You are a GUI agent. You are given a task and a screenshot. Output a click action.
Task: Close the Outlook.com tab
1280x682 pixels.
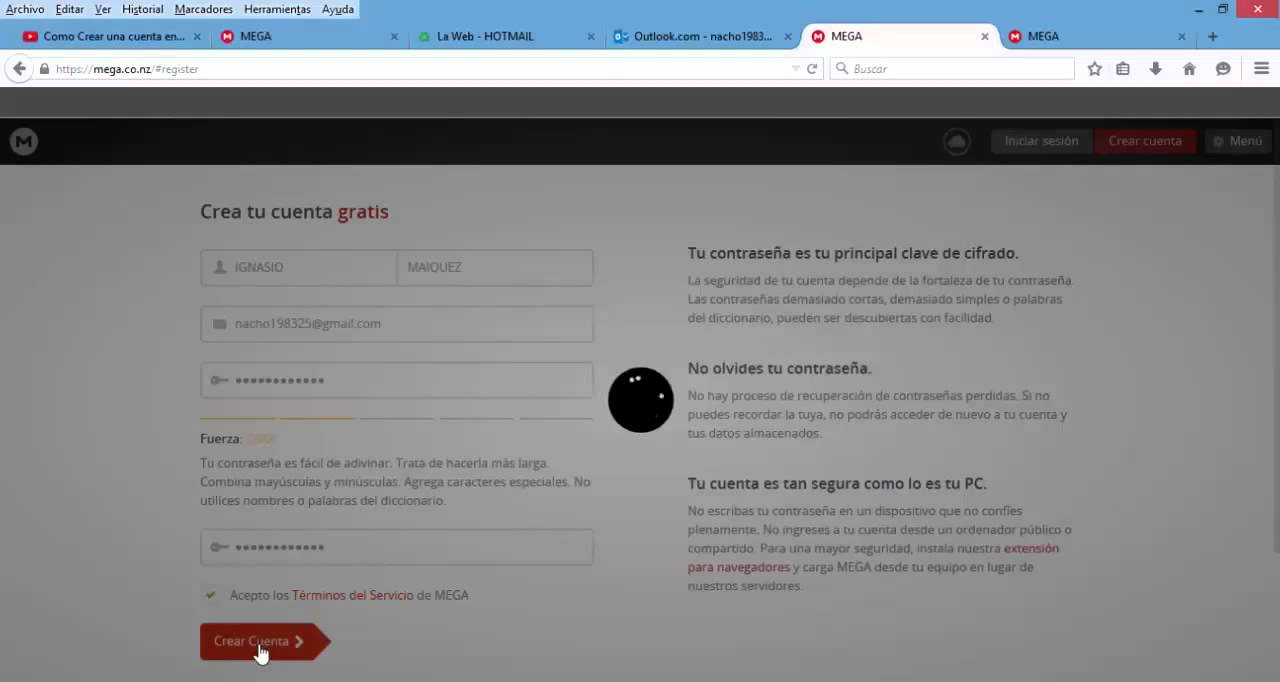coord(788,36)
